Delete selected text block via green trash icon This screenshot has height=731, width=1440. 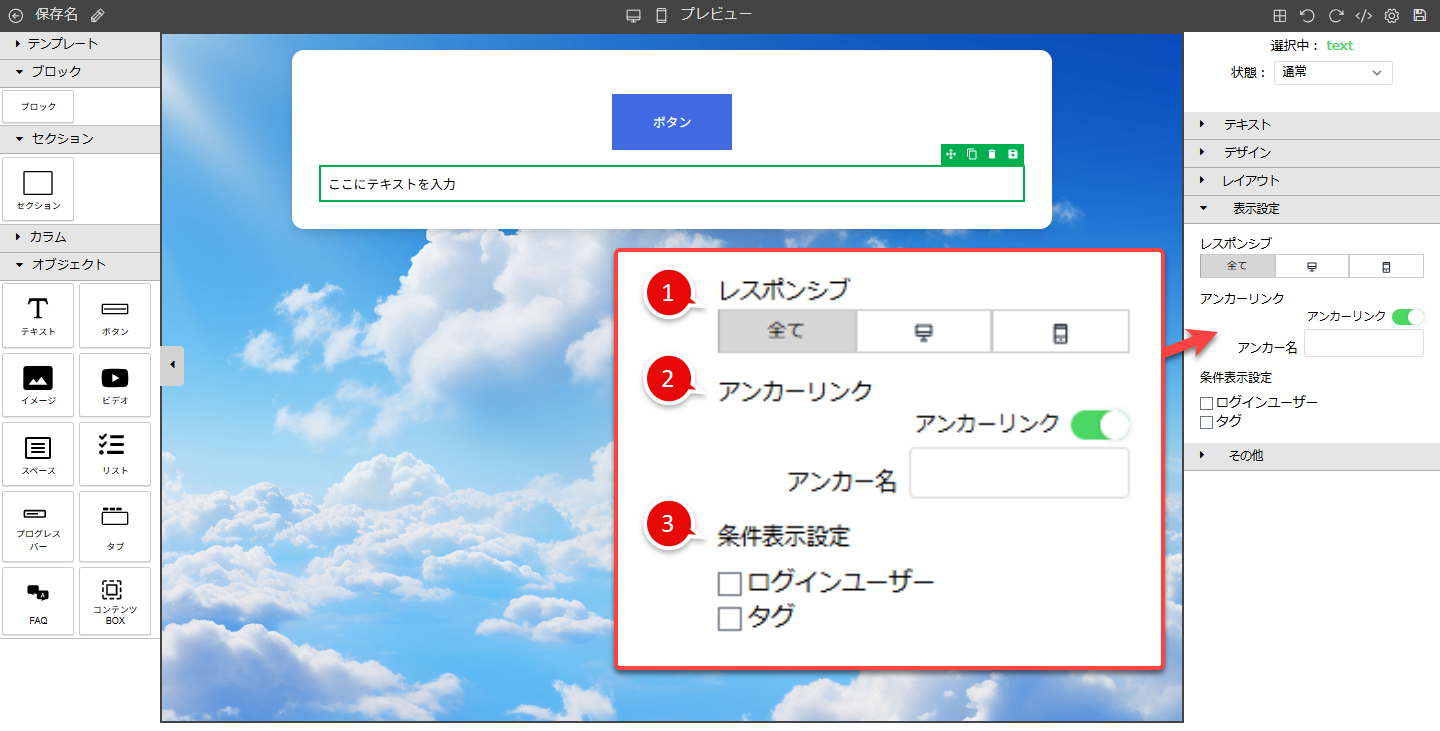[992, 154]
